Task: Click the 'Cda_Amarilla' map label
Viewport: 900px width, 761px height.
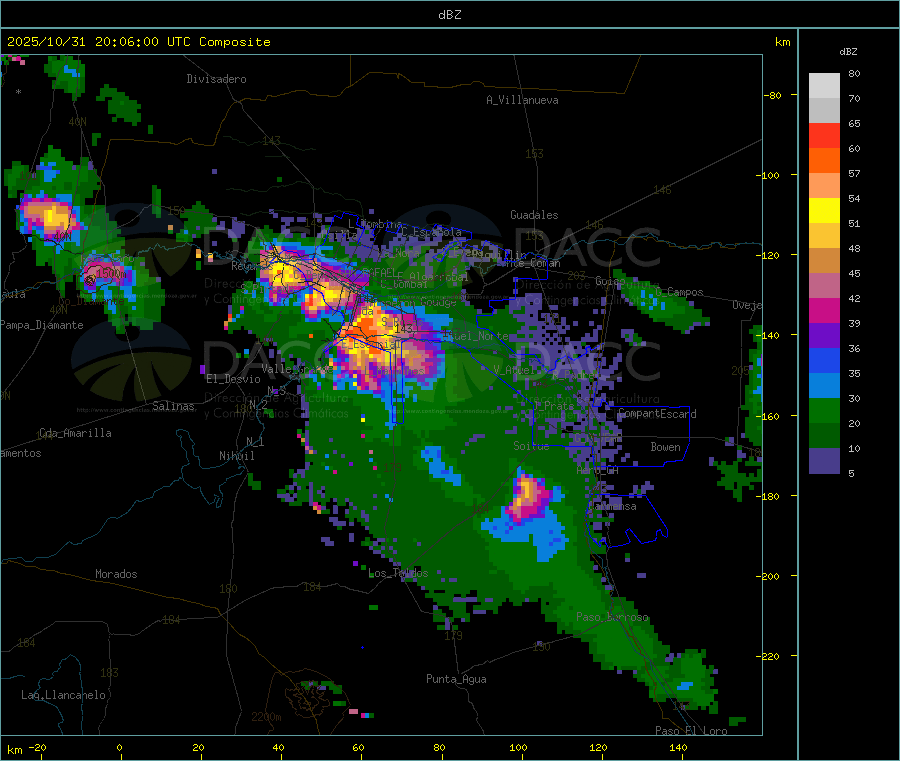Action: point(75,433)
